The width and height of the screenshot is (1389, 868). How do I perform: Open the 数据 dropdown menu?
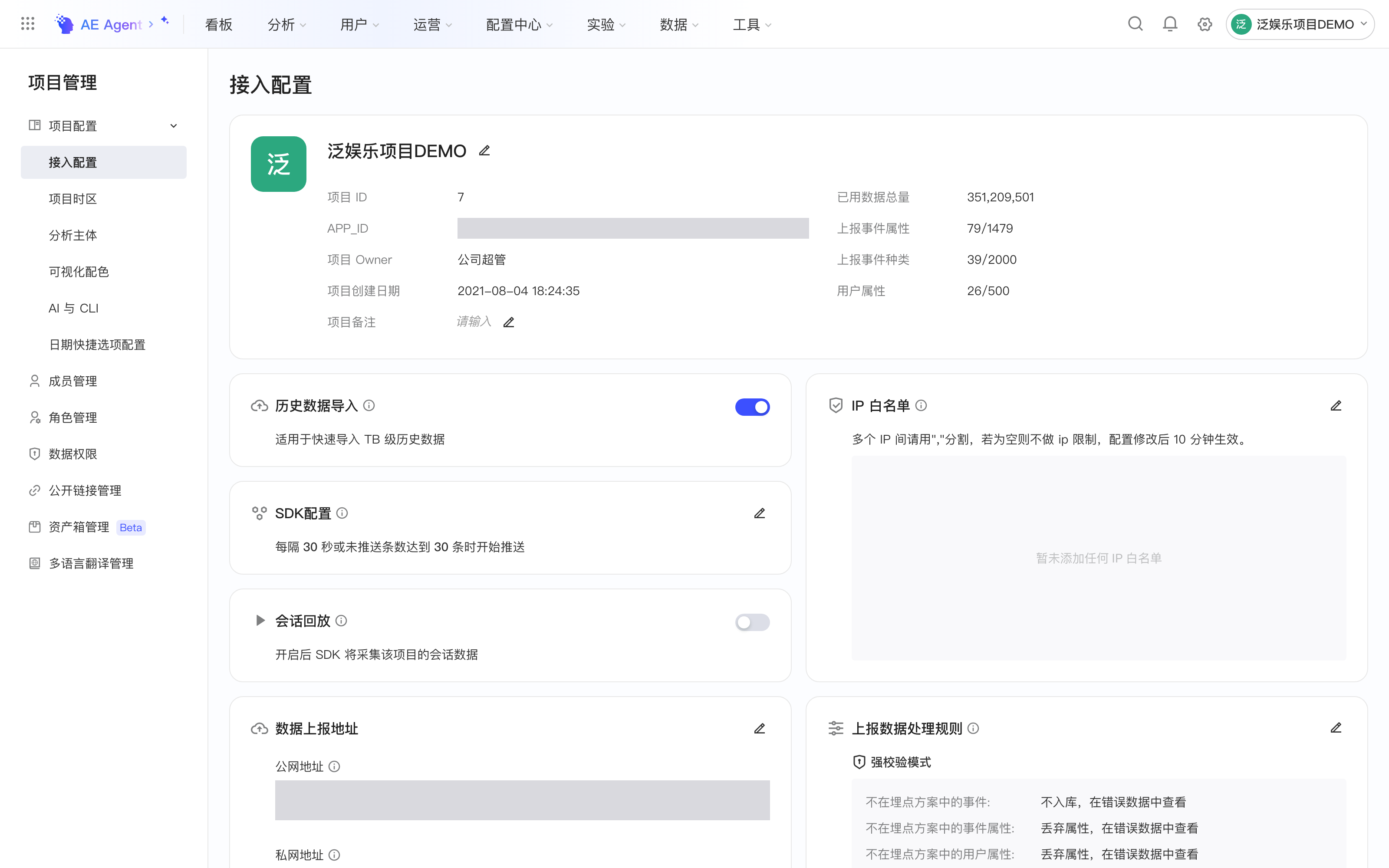(679, 25)
